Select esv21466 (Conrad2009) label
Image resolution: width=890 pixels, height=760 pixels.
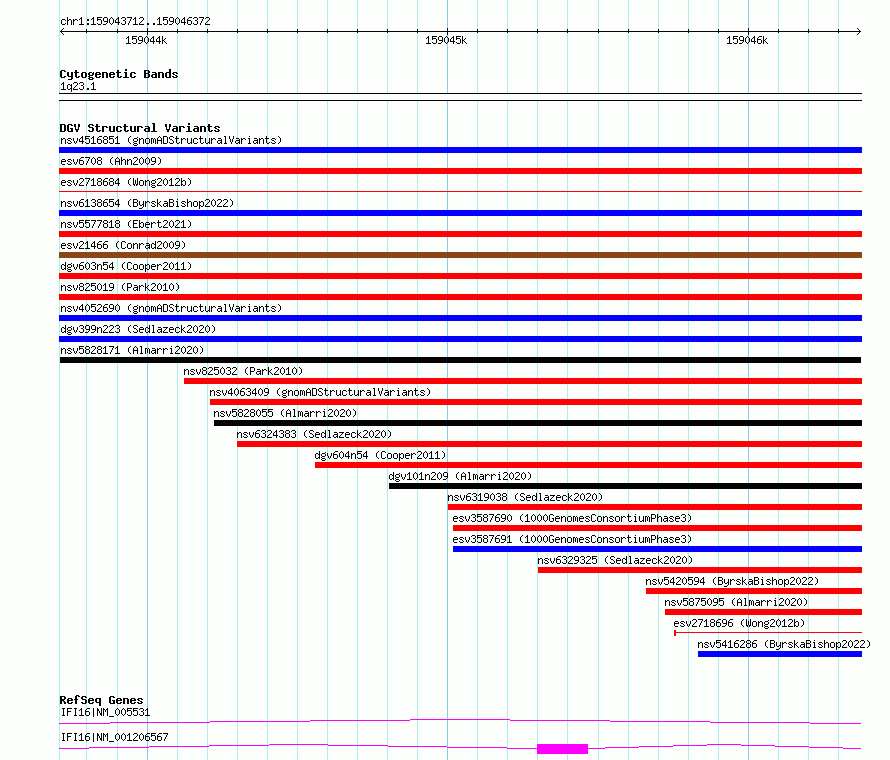coord(123,245)
